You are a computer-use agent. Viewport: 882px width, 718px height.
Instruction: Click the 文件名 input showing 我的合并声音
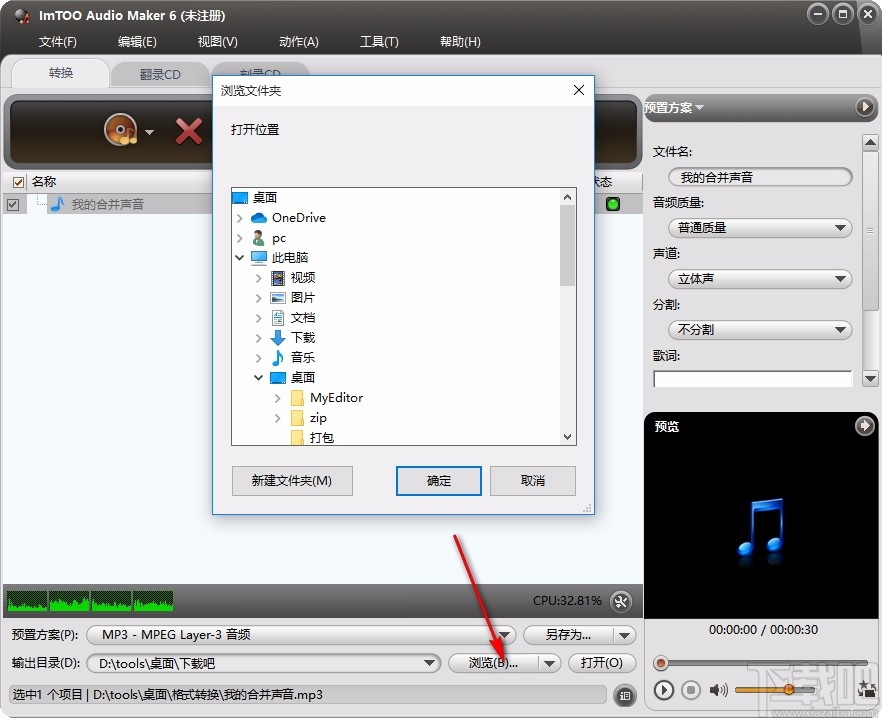758,177
